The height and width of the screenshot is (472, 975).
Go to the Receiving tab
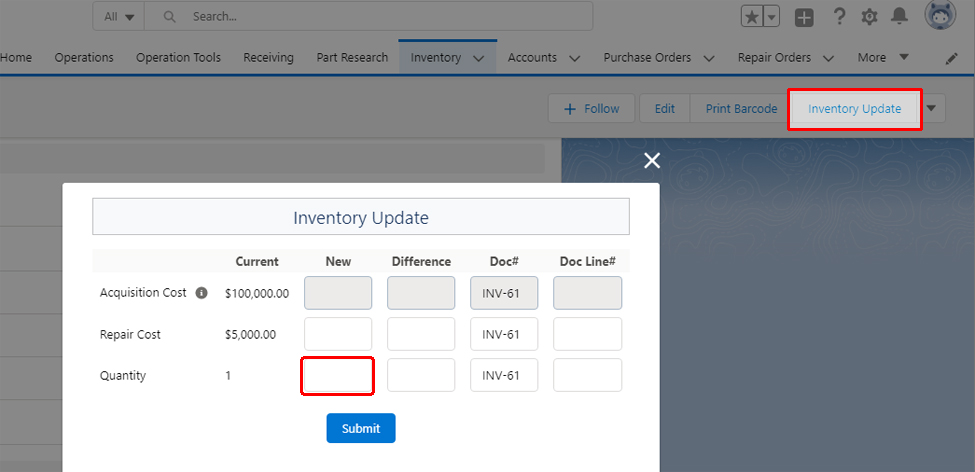[268, 57]
